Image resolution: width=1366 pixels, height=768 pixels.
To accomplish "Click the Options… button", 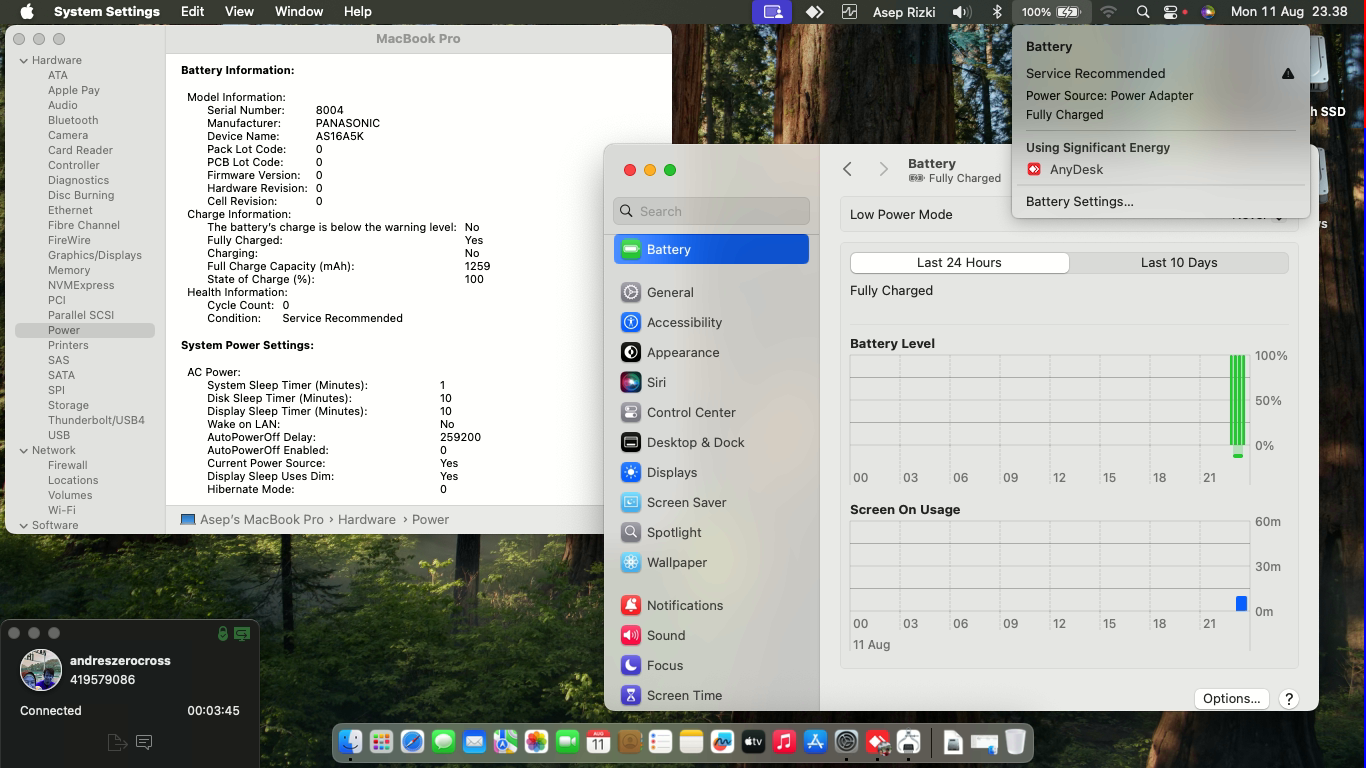I will 1231,698.
